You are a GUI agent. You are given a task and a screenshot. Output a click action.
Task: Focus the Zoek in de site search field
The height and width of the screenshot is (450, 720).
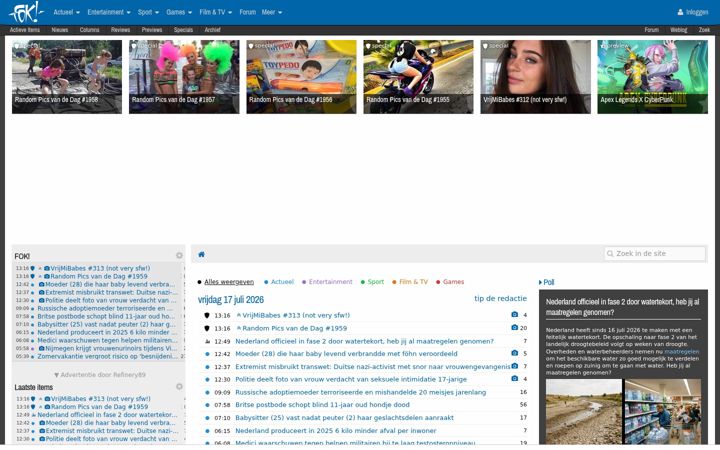tap(655, 253)
